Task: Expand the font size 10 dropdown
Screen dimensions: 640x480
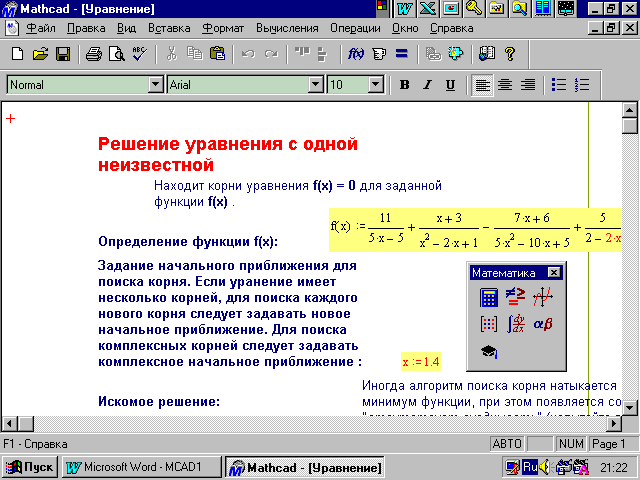Action: 376,85
